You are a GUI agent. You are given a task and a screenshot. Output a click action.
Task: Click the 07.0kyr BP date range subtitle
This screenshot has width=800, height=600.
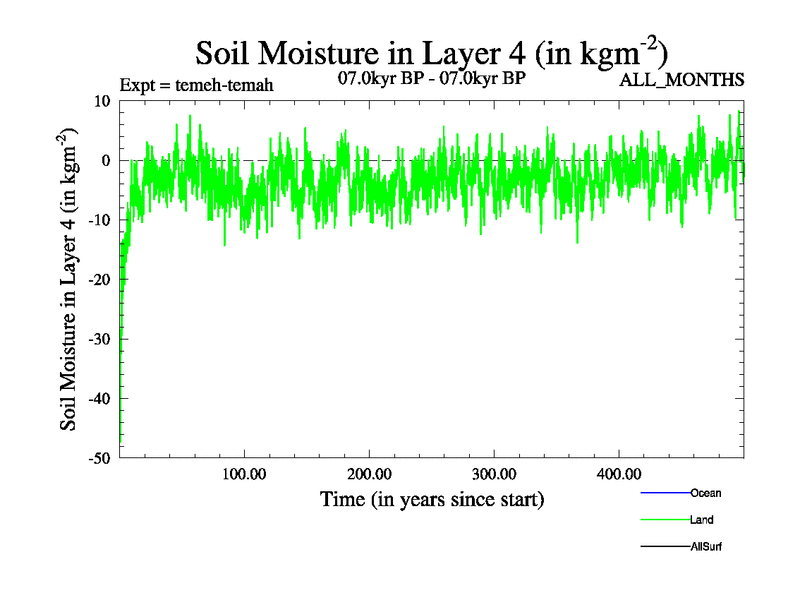point(433,78)
